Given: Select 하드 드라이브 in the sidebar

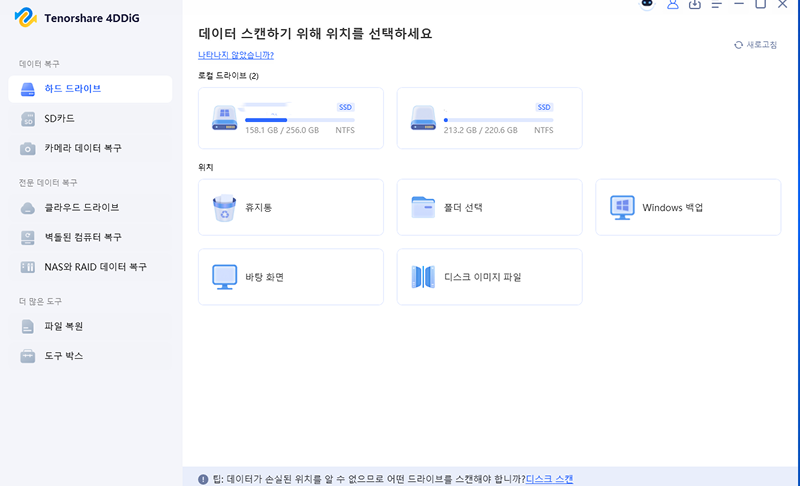Looking at the screenshot, I should pyautogui.click(x=90, y=89).
